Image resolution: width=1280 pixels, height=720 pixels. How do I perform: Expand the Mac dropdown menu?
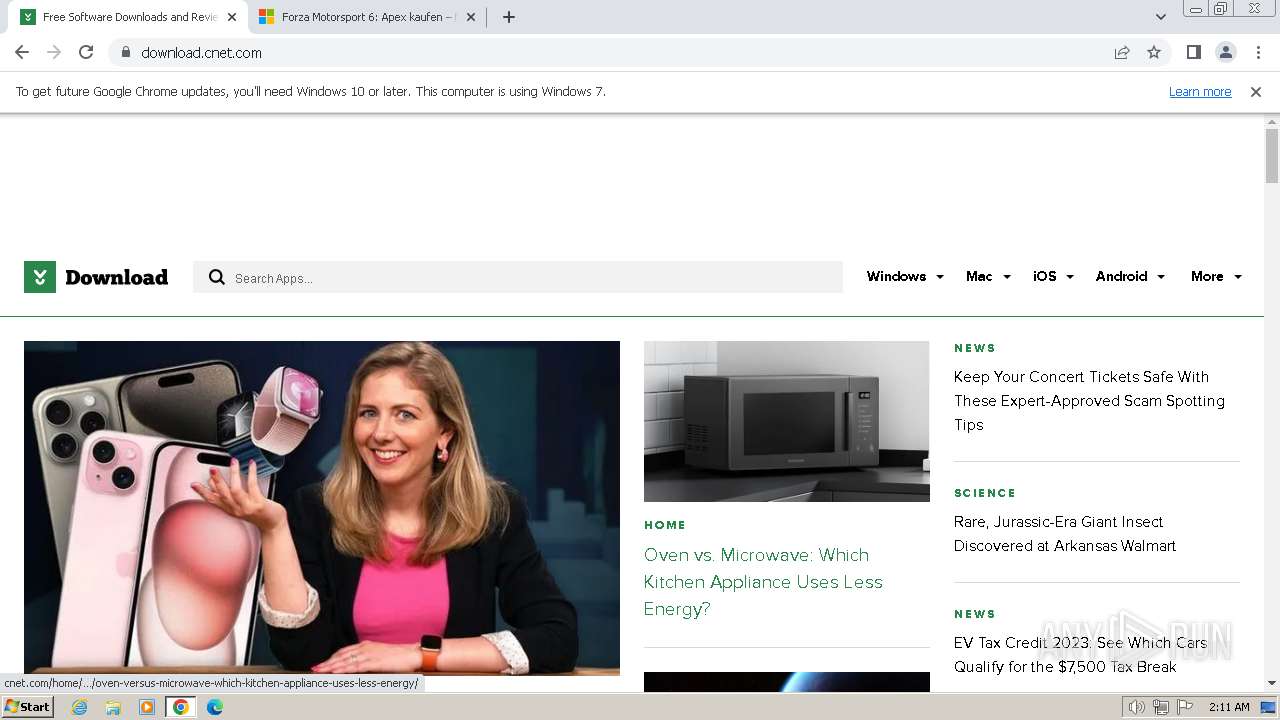(988, 276)
